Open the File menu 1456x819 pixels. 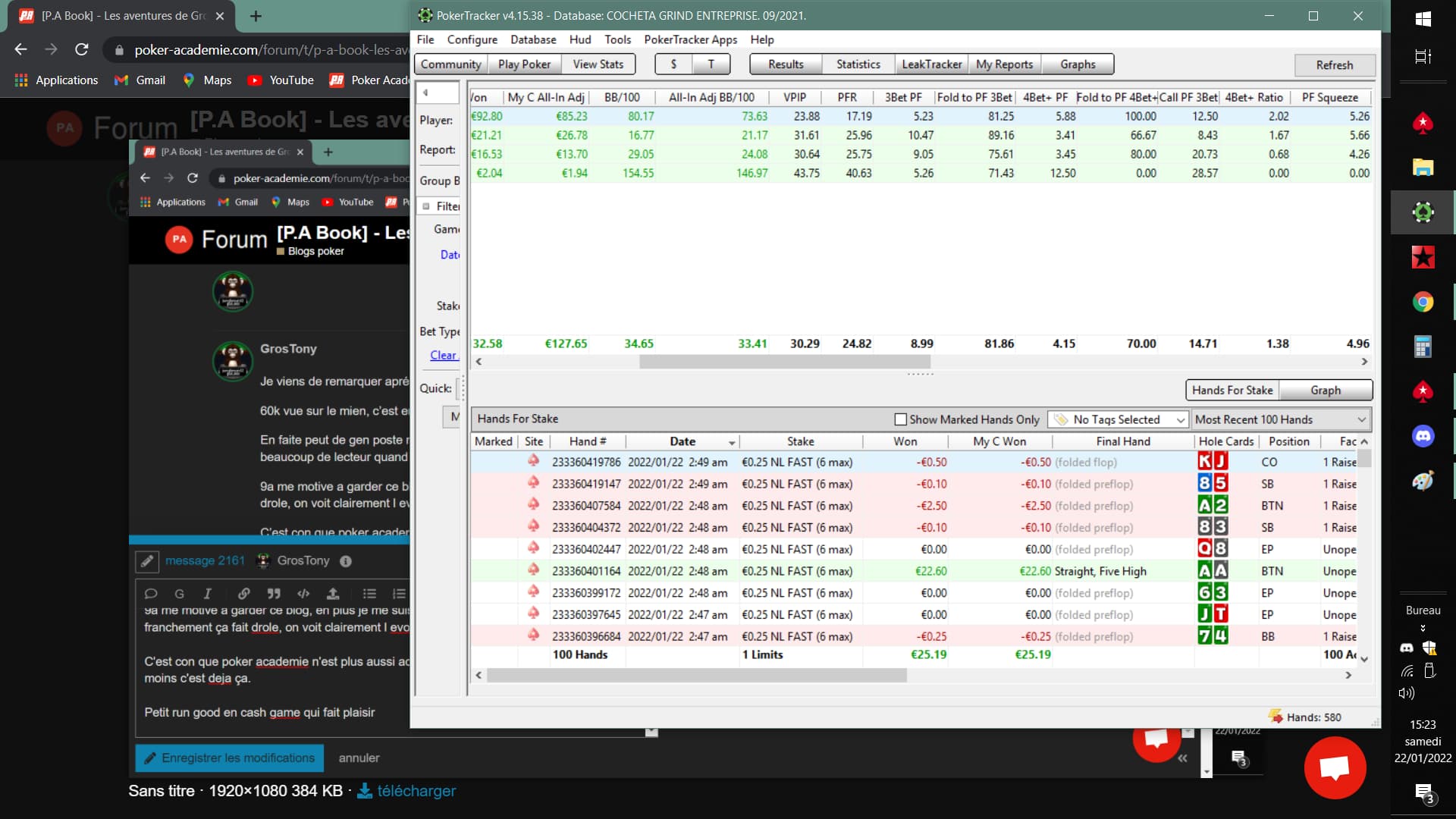(425, 39)
